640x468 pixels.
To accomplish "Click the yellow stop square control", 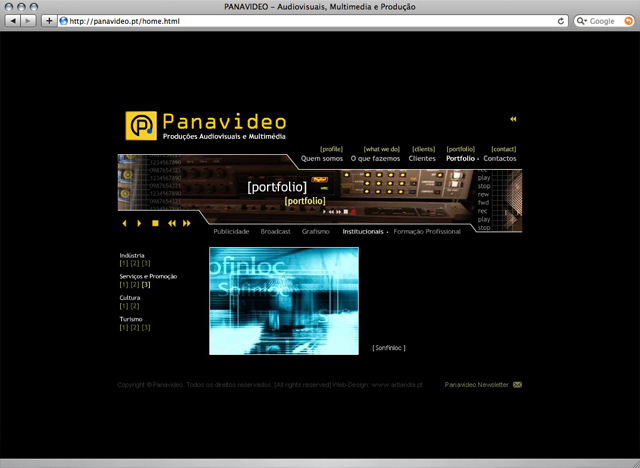I will pos(155,223).
